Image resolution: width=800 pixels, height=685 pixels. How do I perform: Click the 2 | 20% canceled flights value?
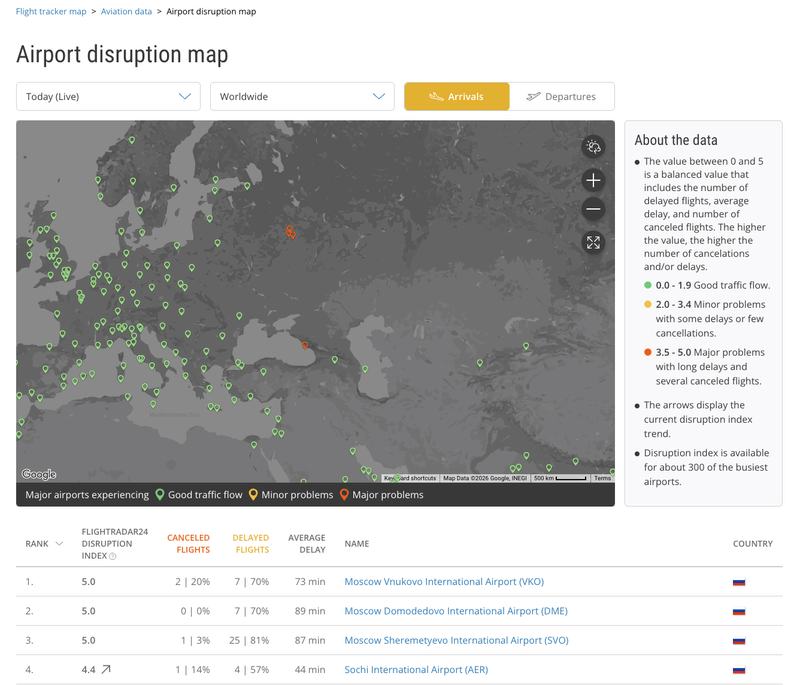192,581
